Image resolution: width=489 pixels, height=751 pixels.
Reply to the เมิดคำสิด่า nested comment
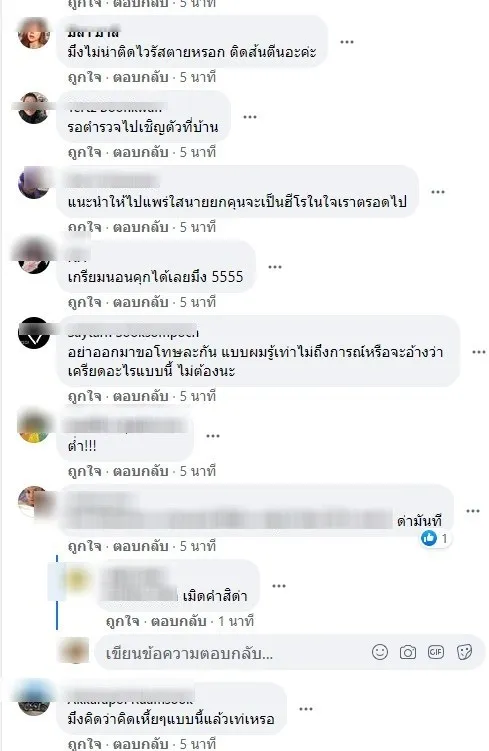point(179,621)
